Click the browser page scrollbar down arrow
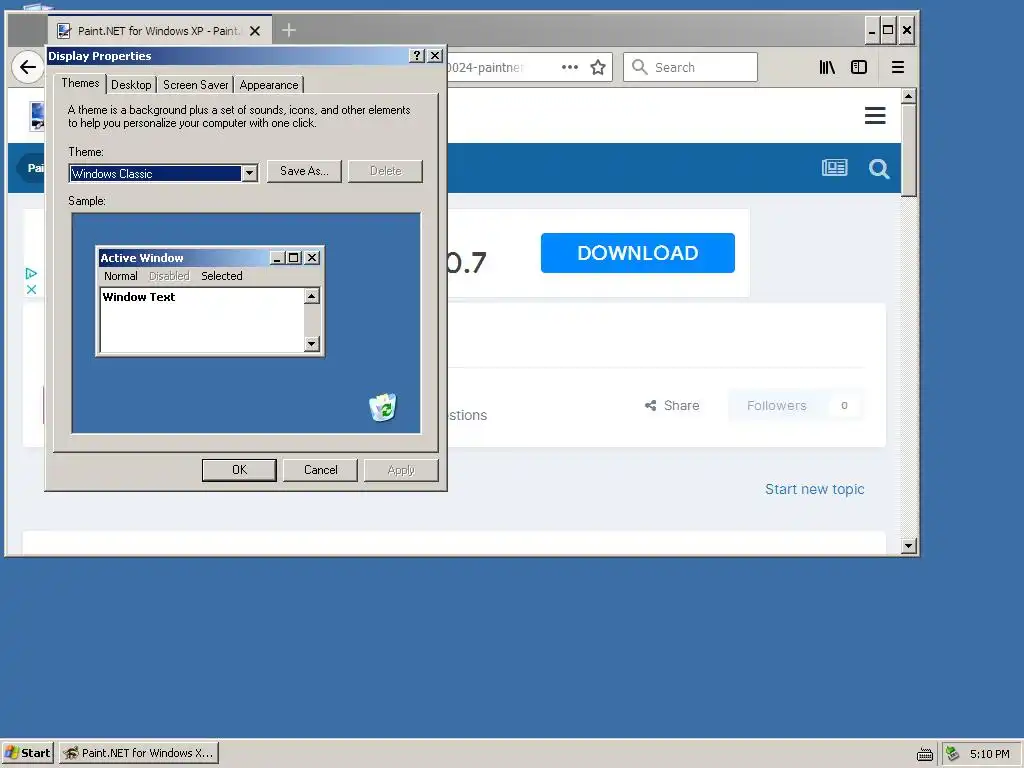Viewport: 1024px width, 768px height. (x=908, y=546)
